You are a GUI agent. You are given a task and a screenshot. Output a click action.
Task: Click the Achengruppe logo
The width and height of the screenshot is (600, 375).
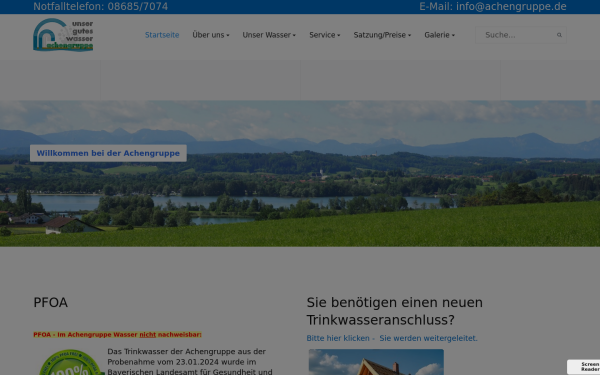tap(63, 35)
